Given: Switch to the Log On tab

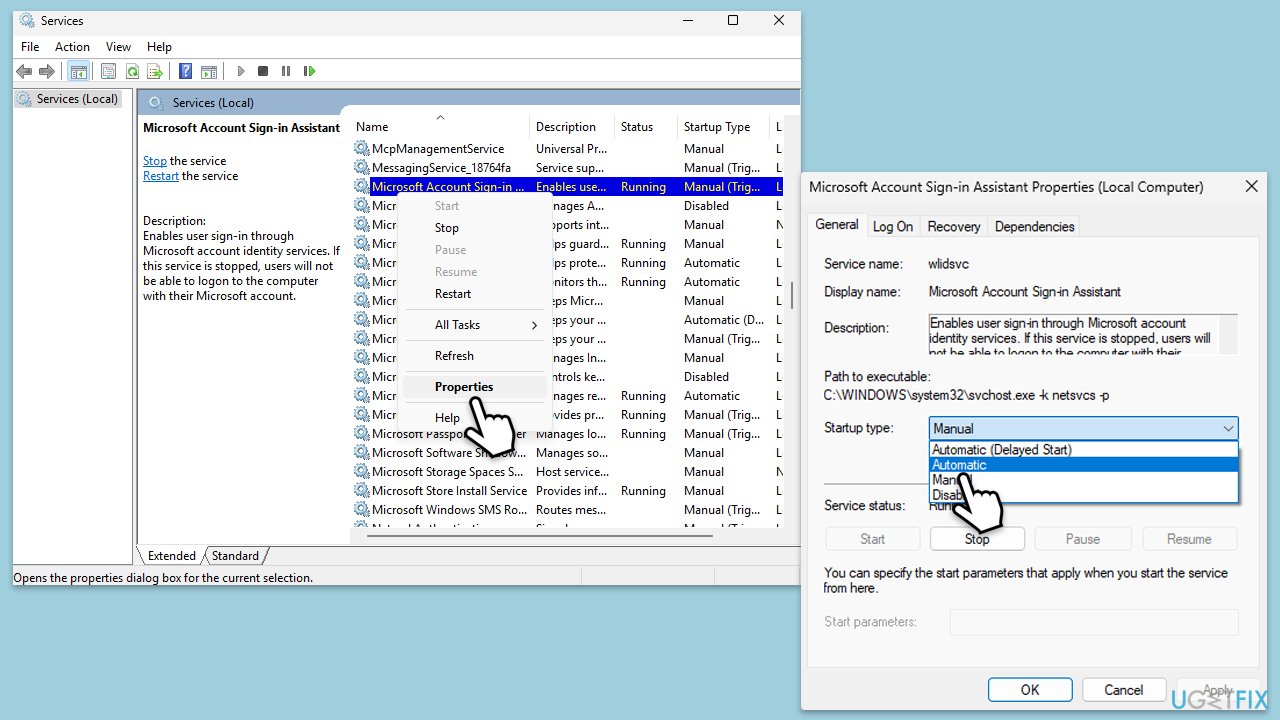Looking at the screenshot, I should click(x=892, y=226).
